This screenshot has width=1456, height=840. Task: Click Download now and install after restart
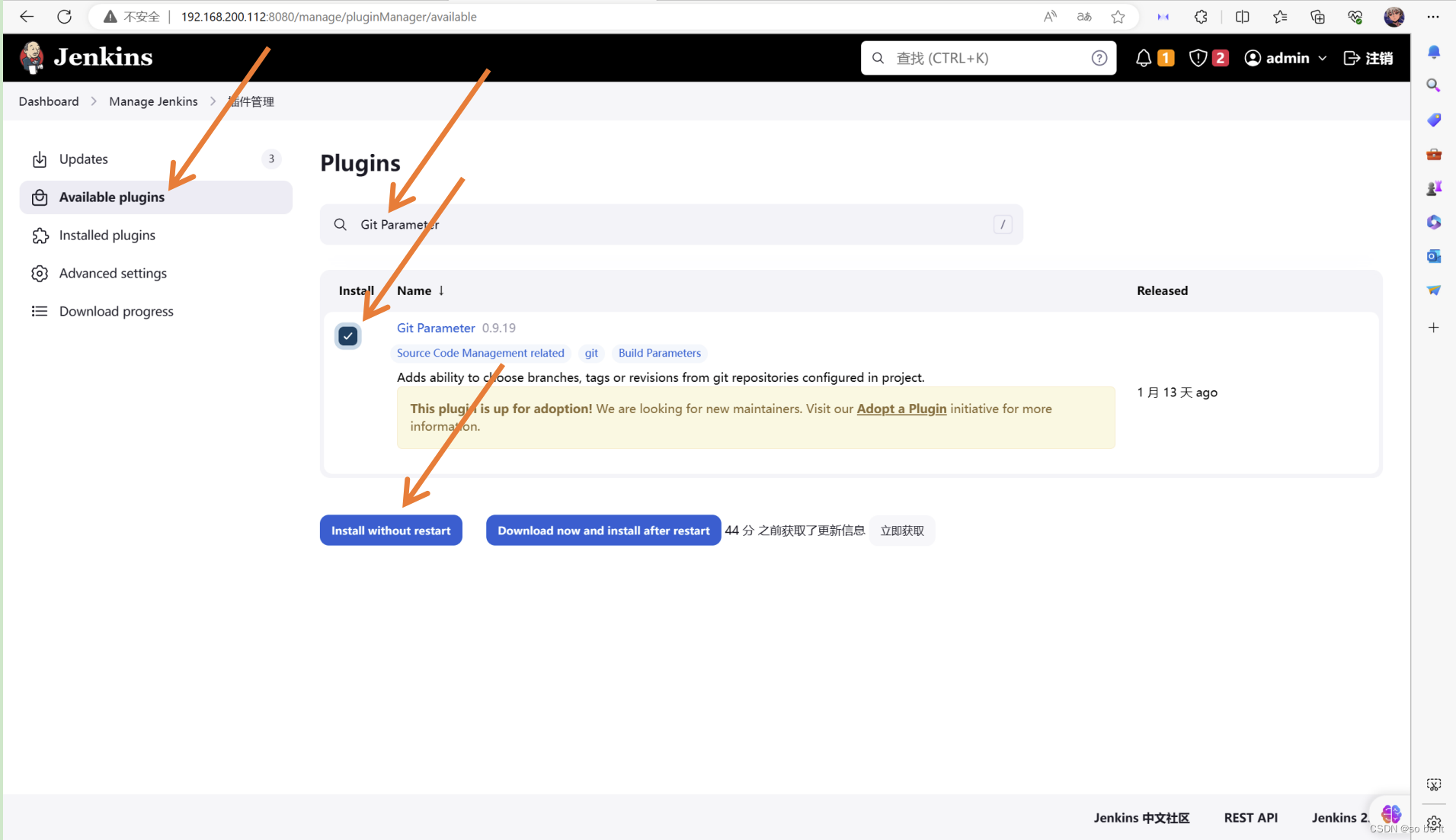[x=603, y=531]
